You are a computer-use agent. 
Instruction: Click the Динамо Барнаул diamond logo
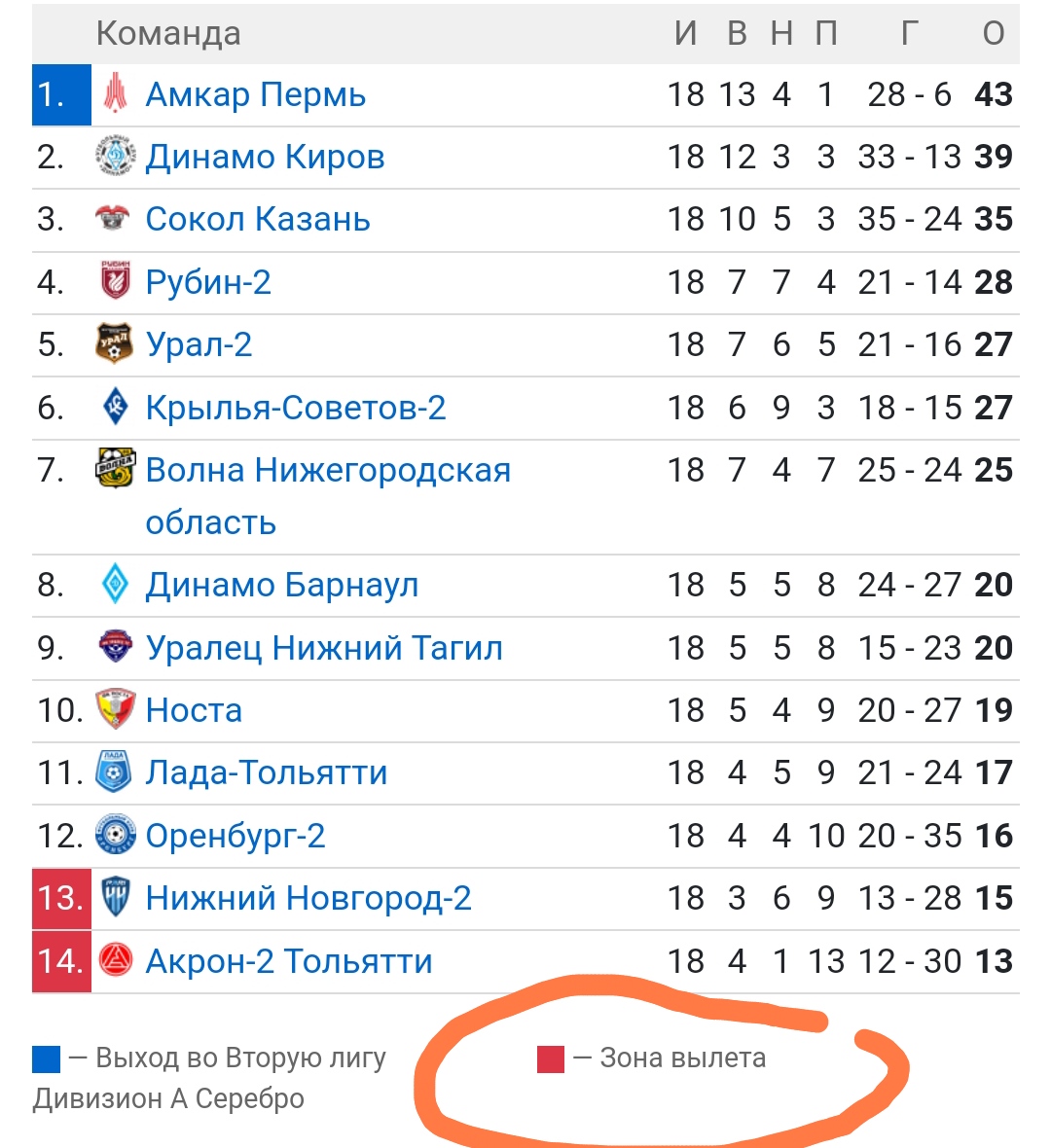tap(115, 584)
